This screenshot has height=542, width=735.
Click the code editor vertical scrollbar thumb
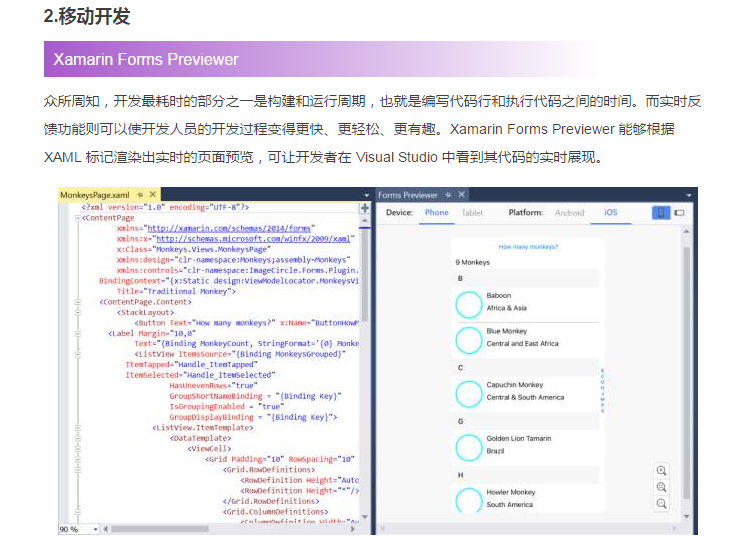pyautogui.click(x=365, y=275)
